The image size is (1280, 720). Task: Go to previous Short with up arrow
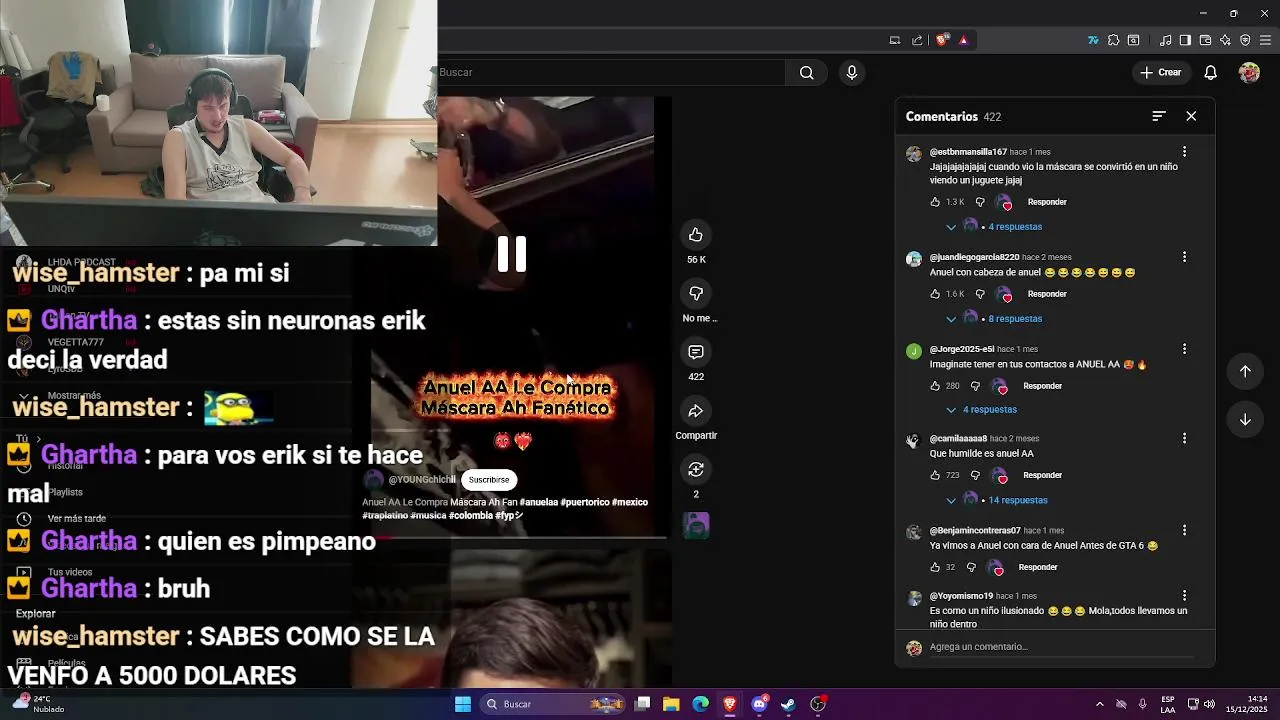coord(1245,371)
